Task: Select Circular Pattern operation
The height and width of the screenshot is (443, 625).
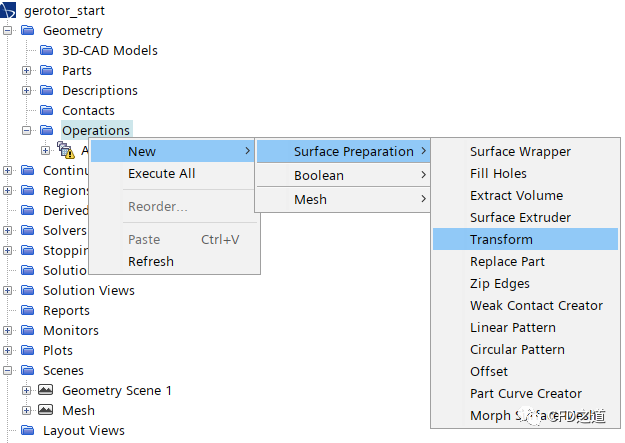Action: pos(517,349)
